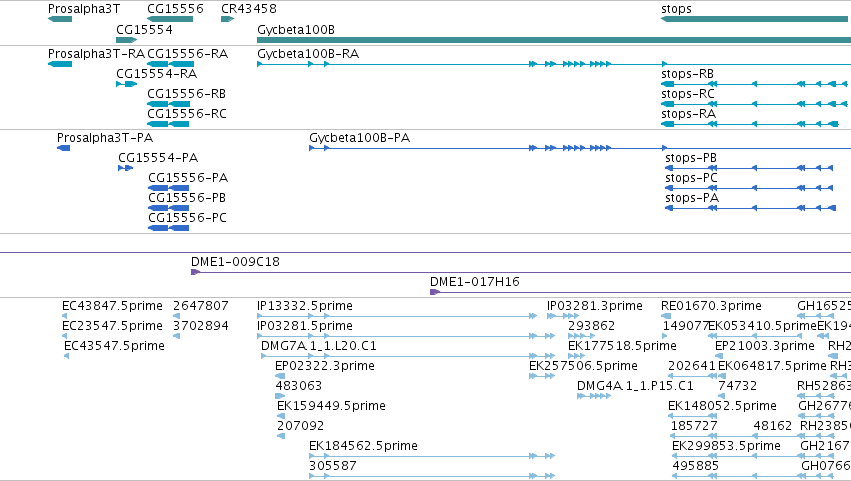This screenshot has height=481, width=851.
Task: Click the DMG4A.1_1.P15.C1 feature glyph
Action: click(594, 396)
